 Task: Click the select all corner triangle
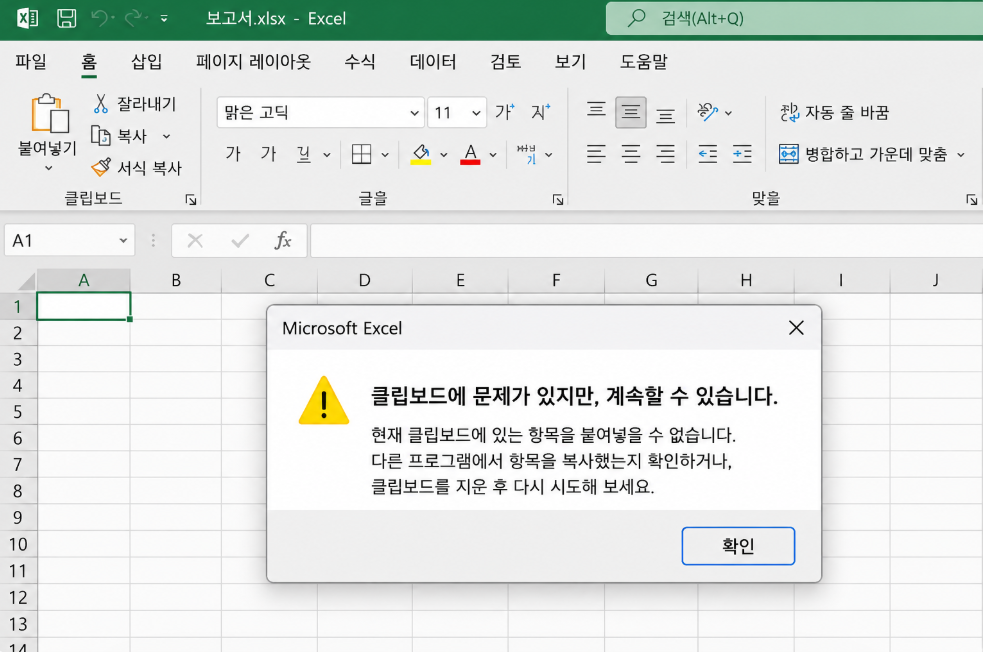click(26, 281)
